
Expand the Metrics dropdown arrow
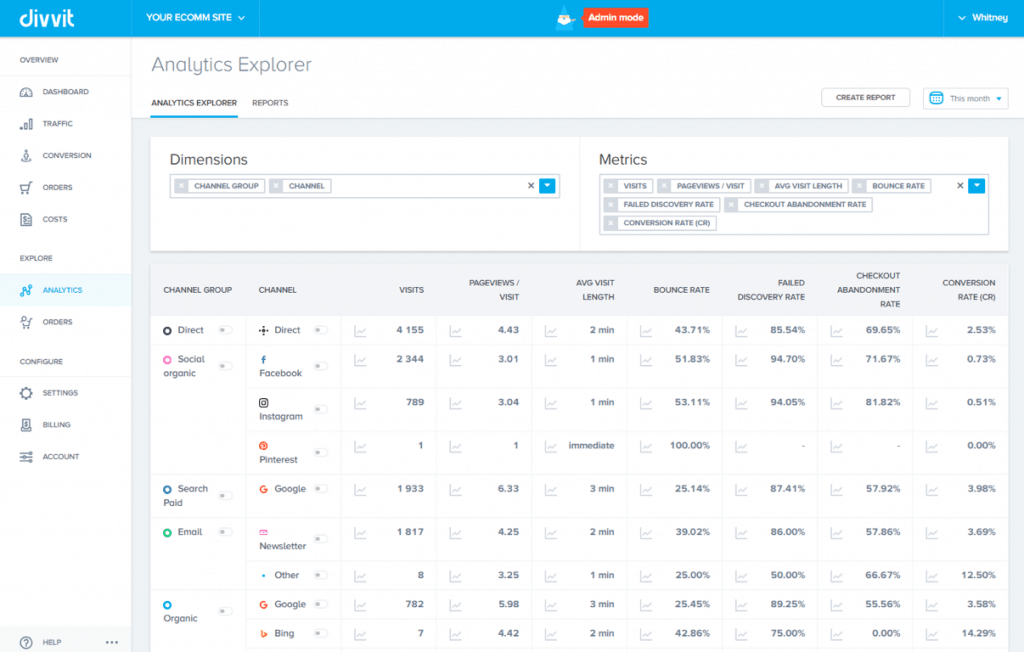pos(976,185)
